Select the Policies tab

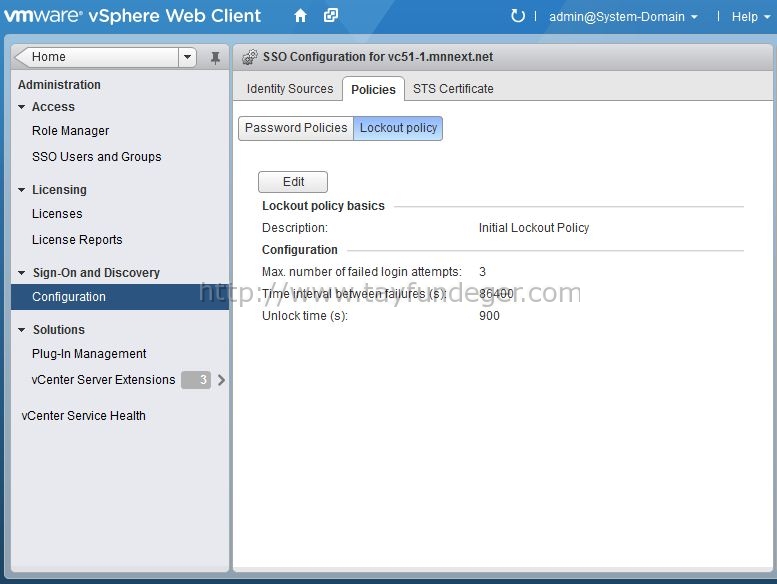point(373,89)
